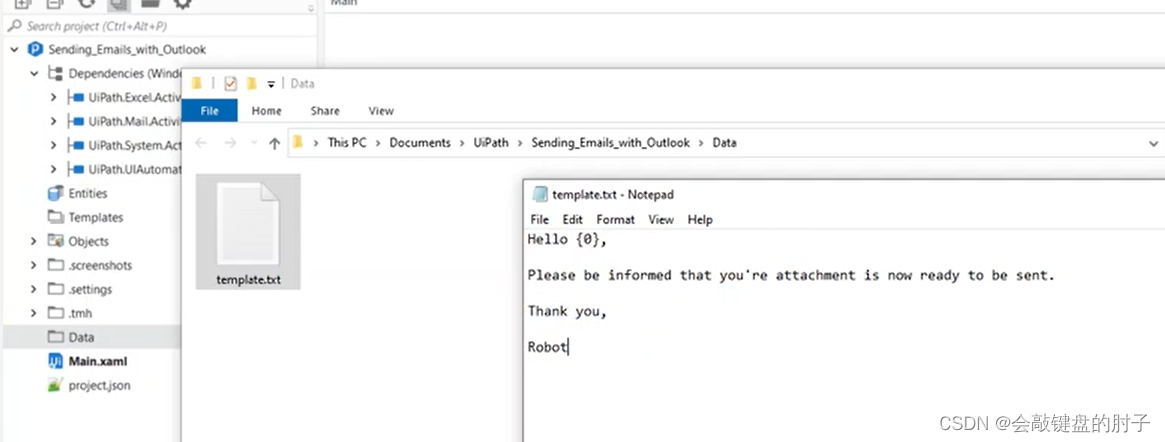Open the Notepad Format menu

(x=615, y=219)
